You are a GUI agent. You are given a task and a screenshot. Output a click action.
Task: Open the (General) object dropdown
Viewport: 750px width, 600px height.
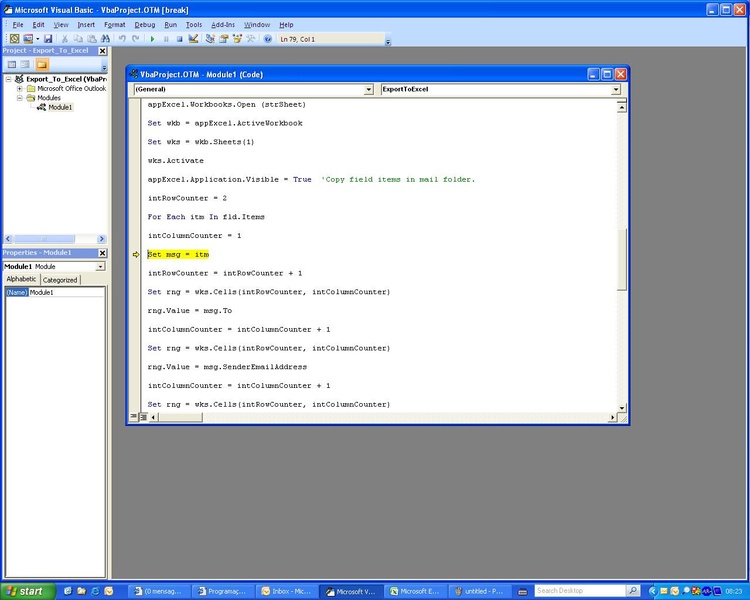click(x=368, y=89)
